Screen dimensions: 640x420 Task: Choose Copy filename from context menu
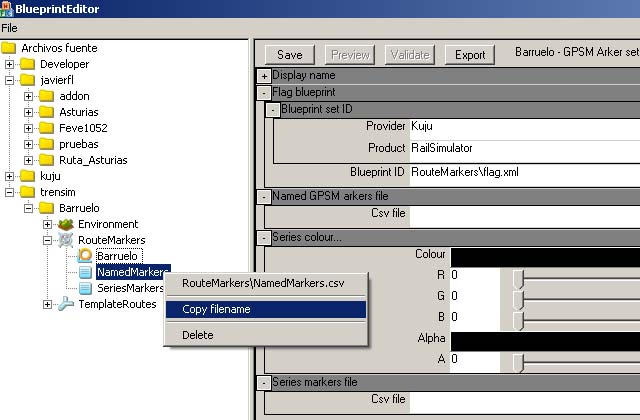tap(216, 309)
